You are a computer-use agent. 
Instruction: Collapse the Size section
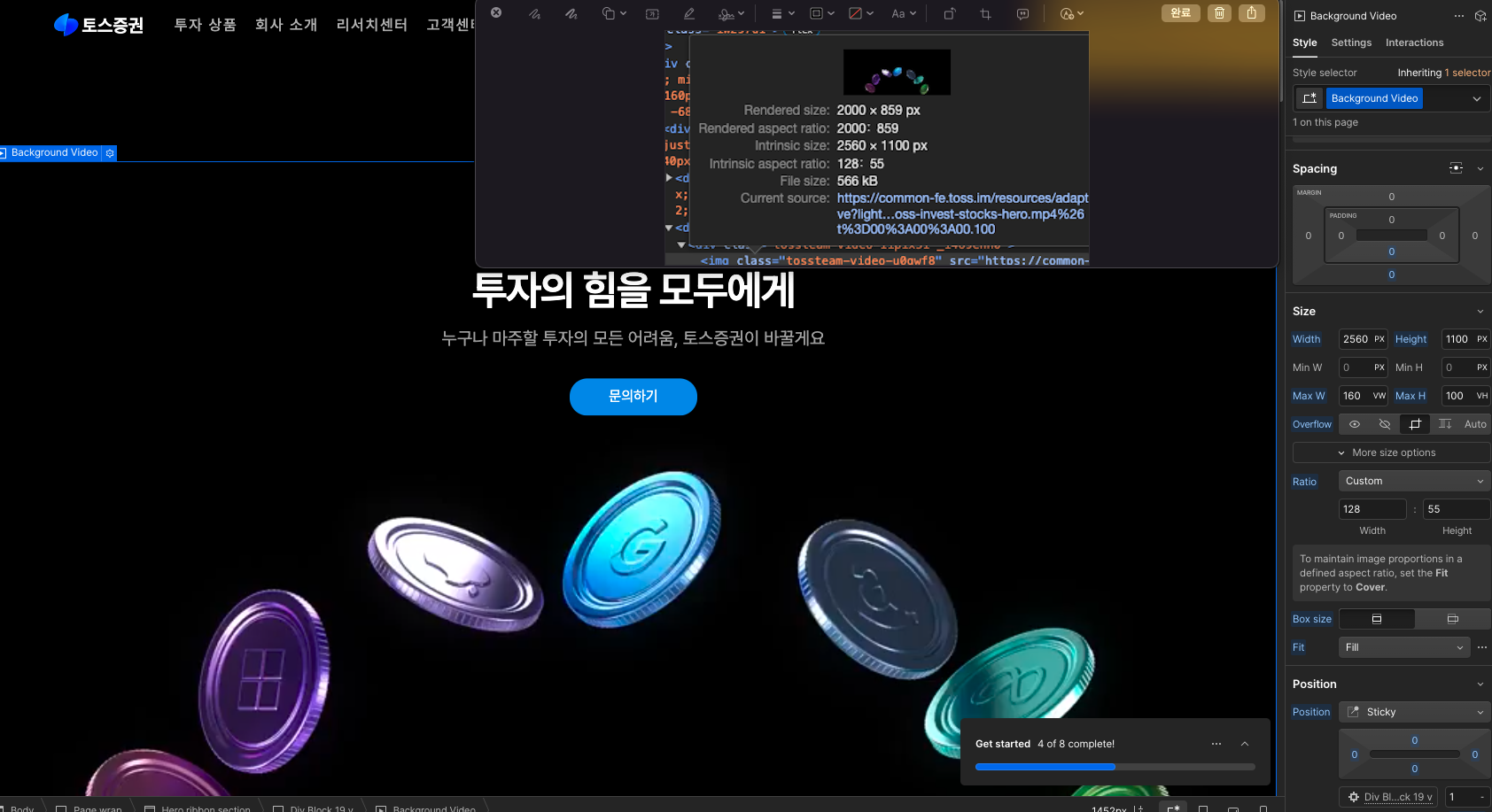(1480, 311)
